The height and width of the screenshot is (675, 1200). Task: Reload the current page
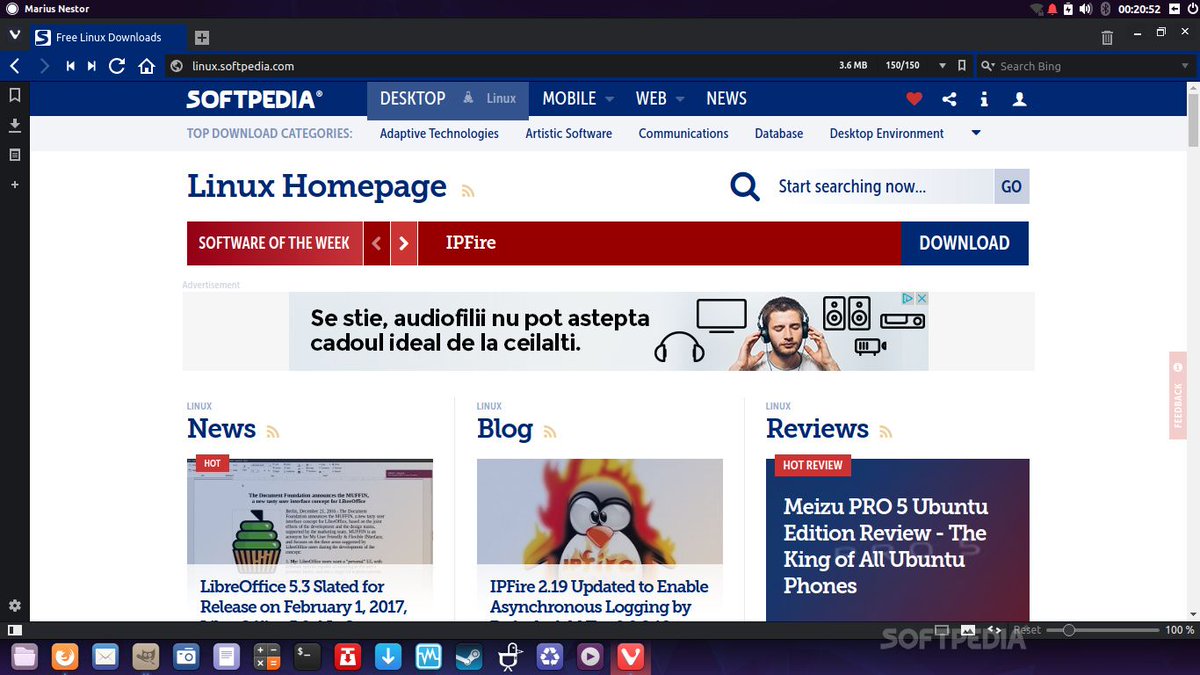pyautogui.click(x=117, y=66)
